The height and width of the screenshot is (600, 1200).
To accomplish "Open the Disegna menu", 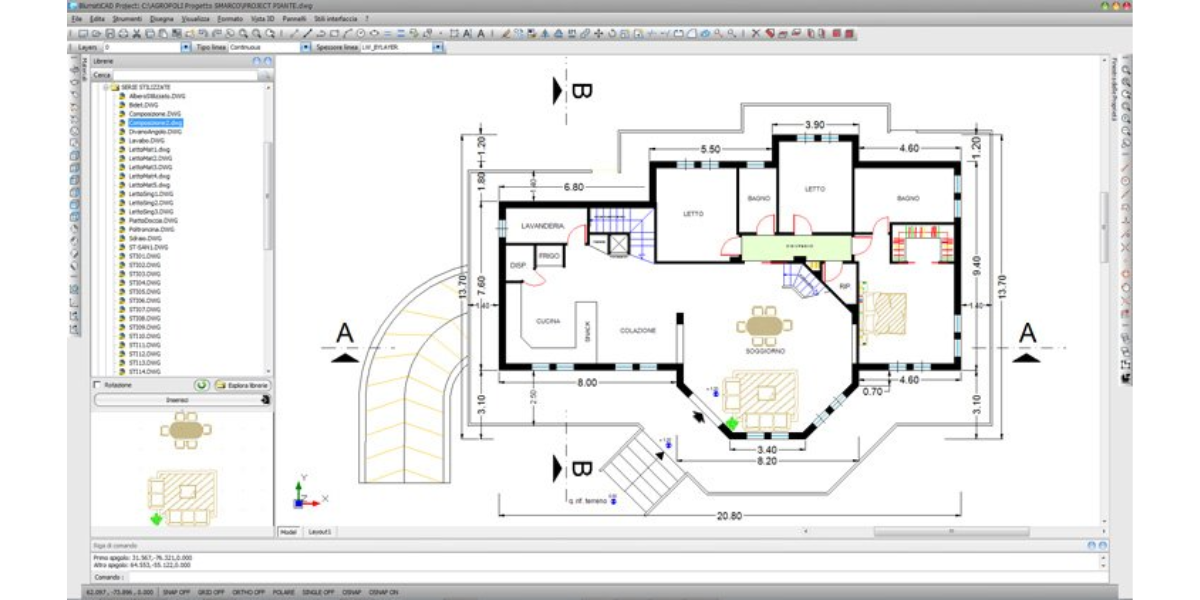I will 161,19.
